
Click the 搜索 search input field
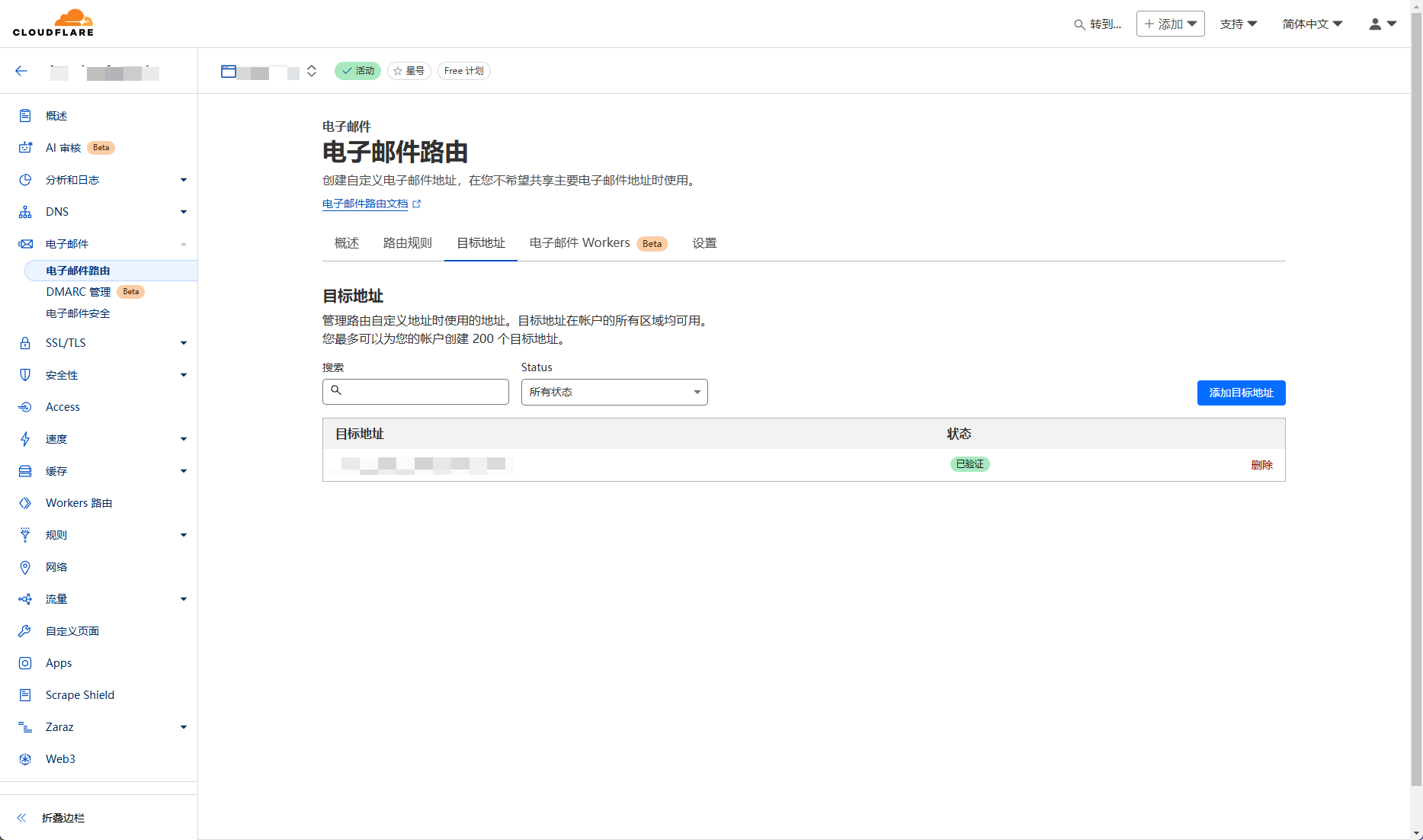(424, 392)
